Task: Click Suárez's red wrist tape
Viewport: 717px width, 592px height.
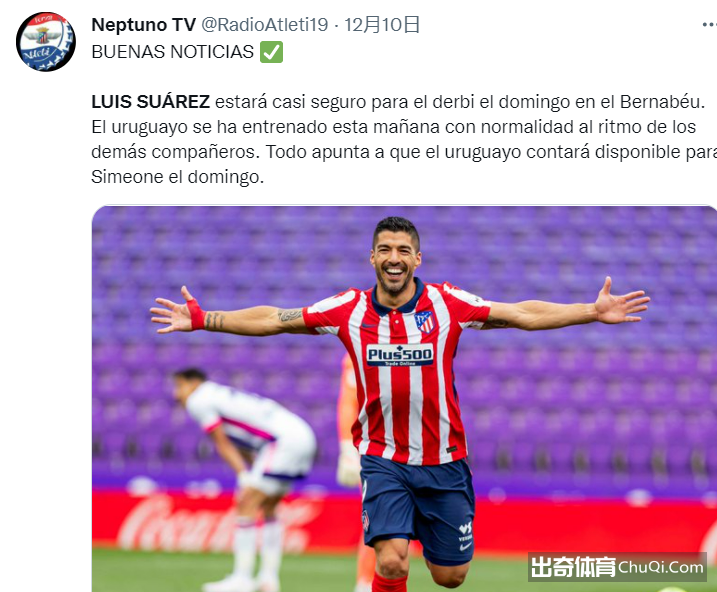Action: (196, 314)
